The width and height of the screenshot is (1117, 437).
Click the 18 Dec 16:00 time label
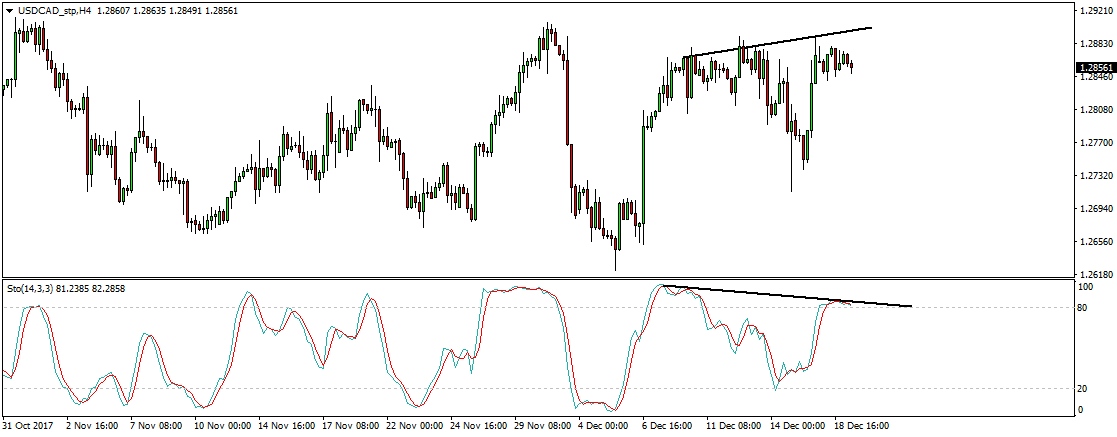(x=863, y=426)
